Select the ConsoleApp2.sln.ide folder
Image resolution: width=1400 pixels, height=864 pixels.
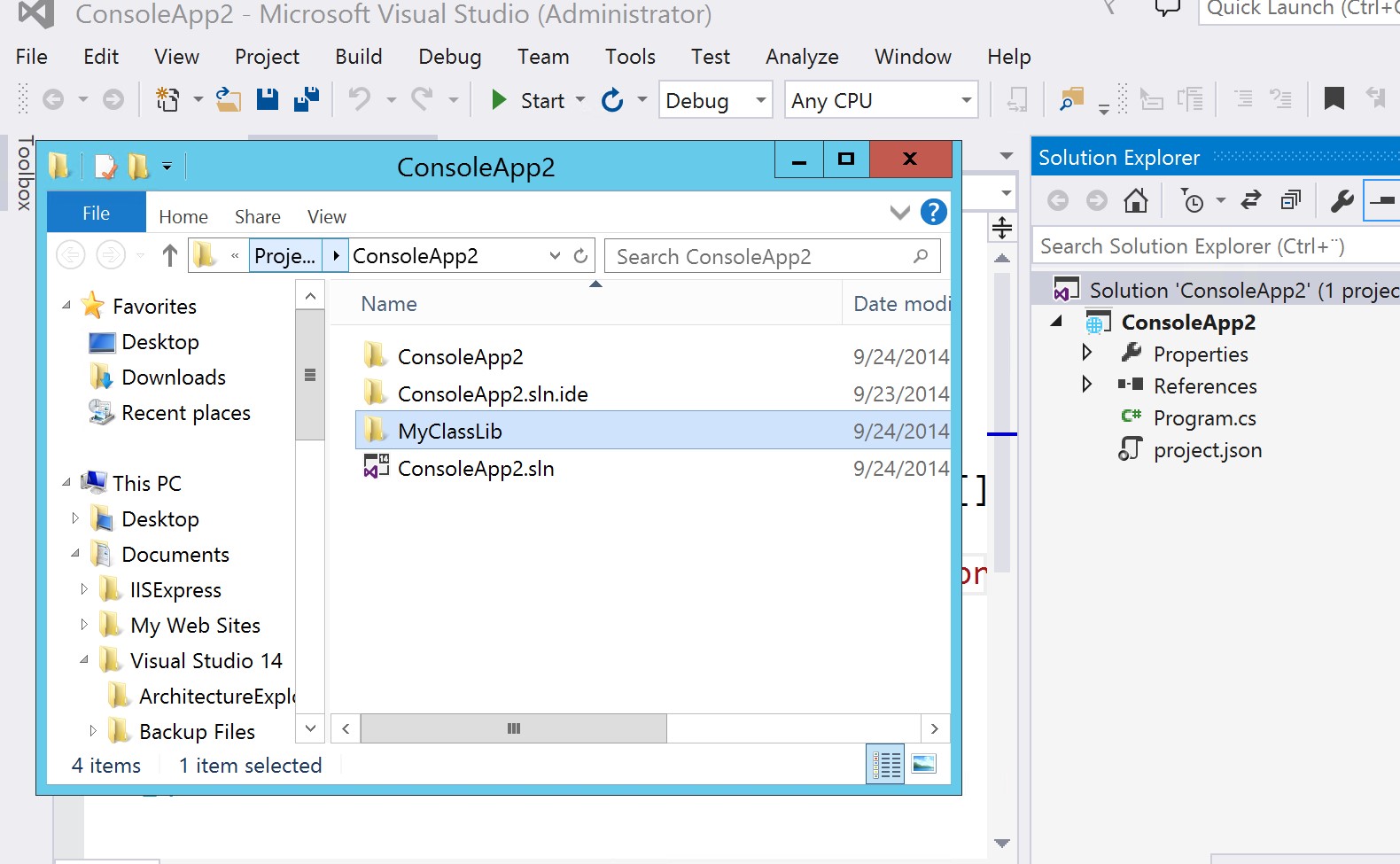pyautogui.click(x=493, y=393)
